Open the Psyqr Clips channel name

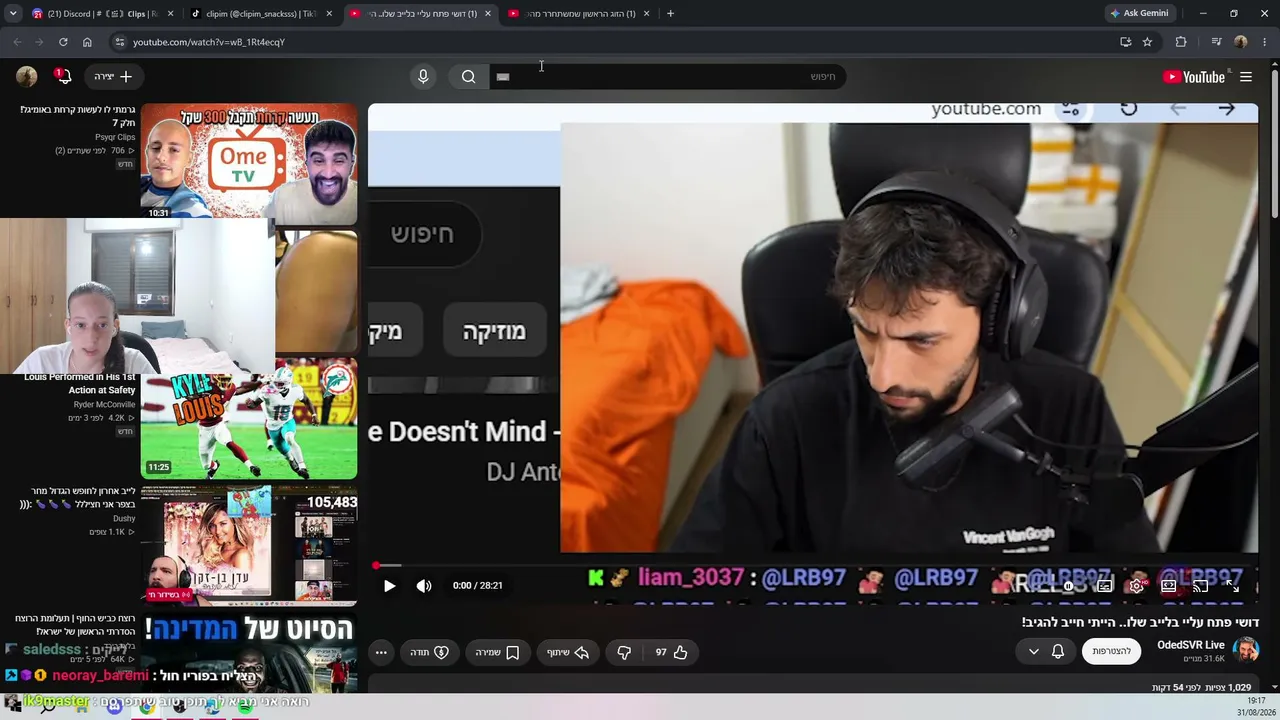tap(115, 137)
